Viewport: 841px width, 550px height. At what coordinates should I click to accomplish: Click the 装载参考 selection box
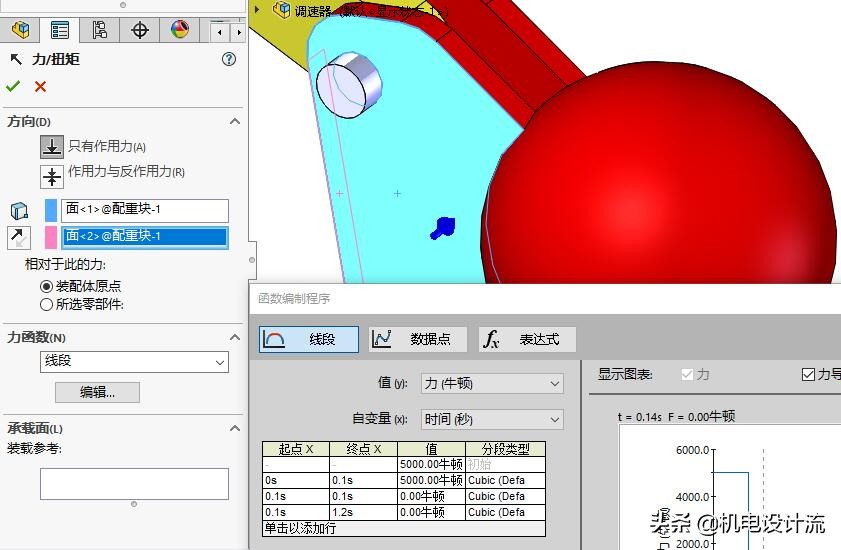134,483
